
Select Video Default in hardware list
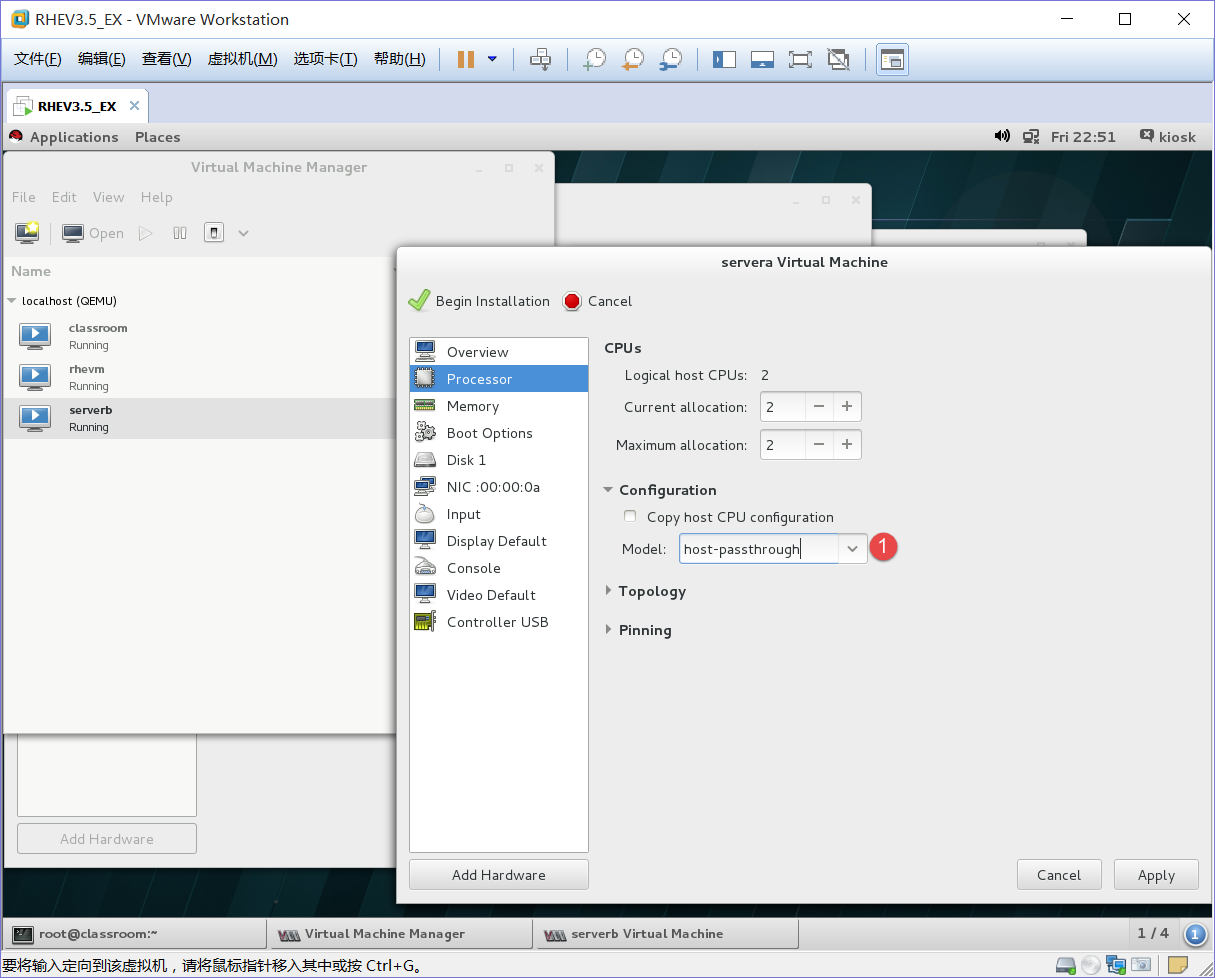[x=499, y=595]
